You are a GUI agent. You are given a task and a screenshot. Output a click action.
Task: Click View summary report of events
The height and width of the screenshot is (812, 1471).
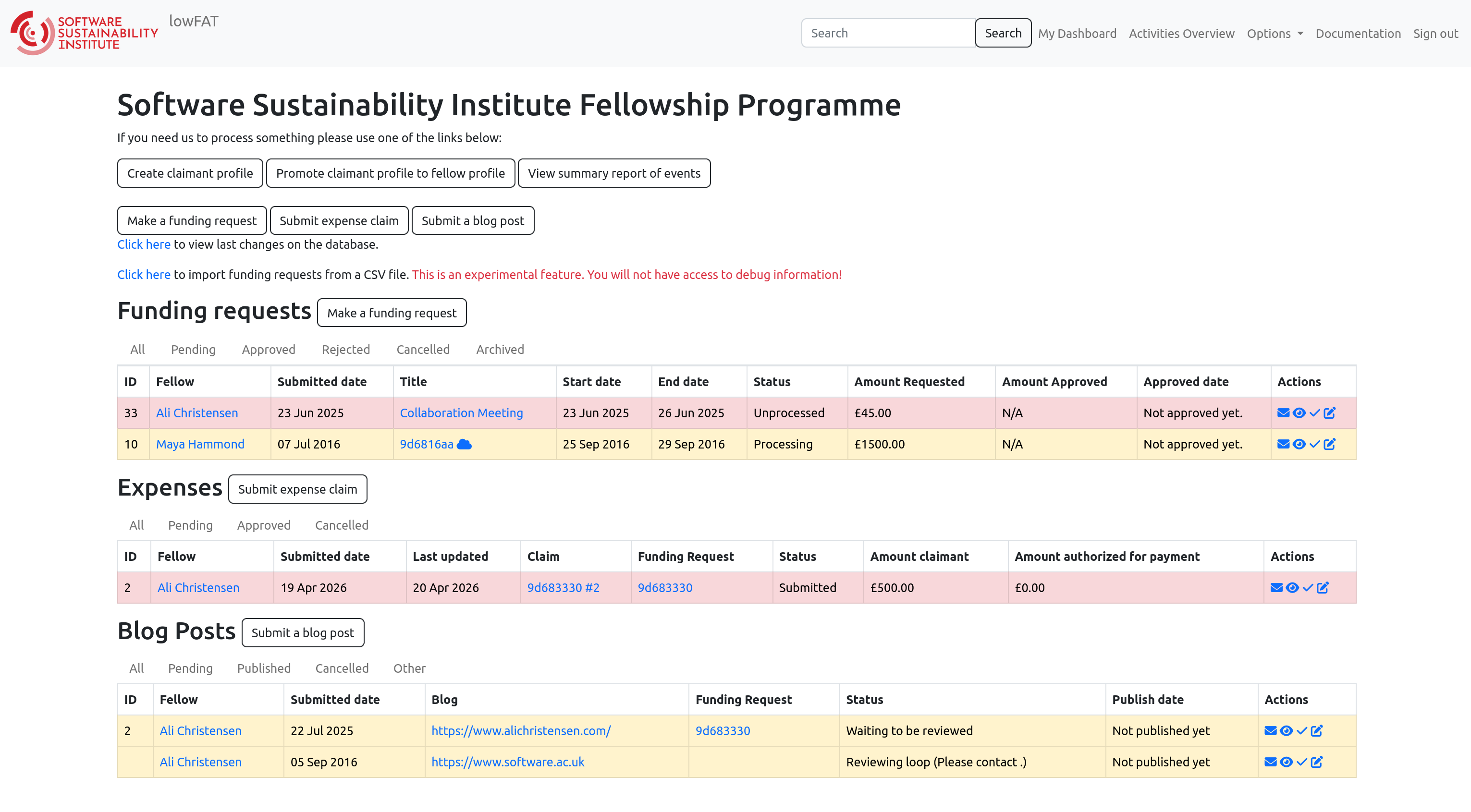click(x=614, y=173)
